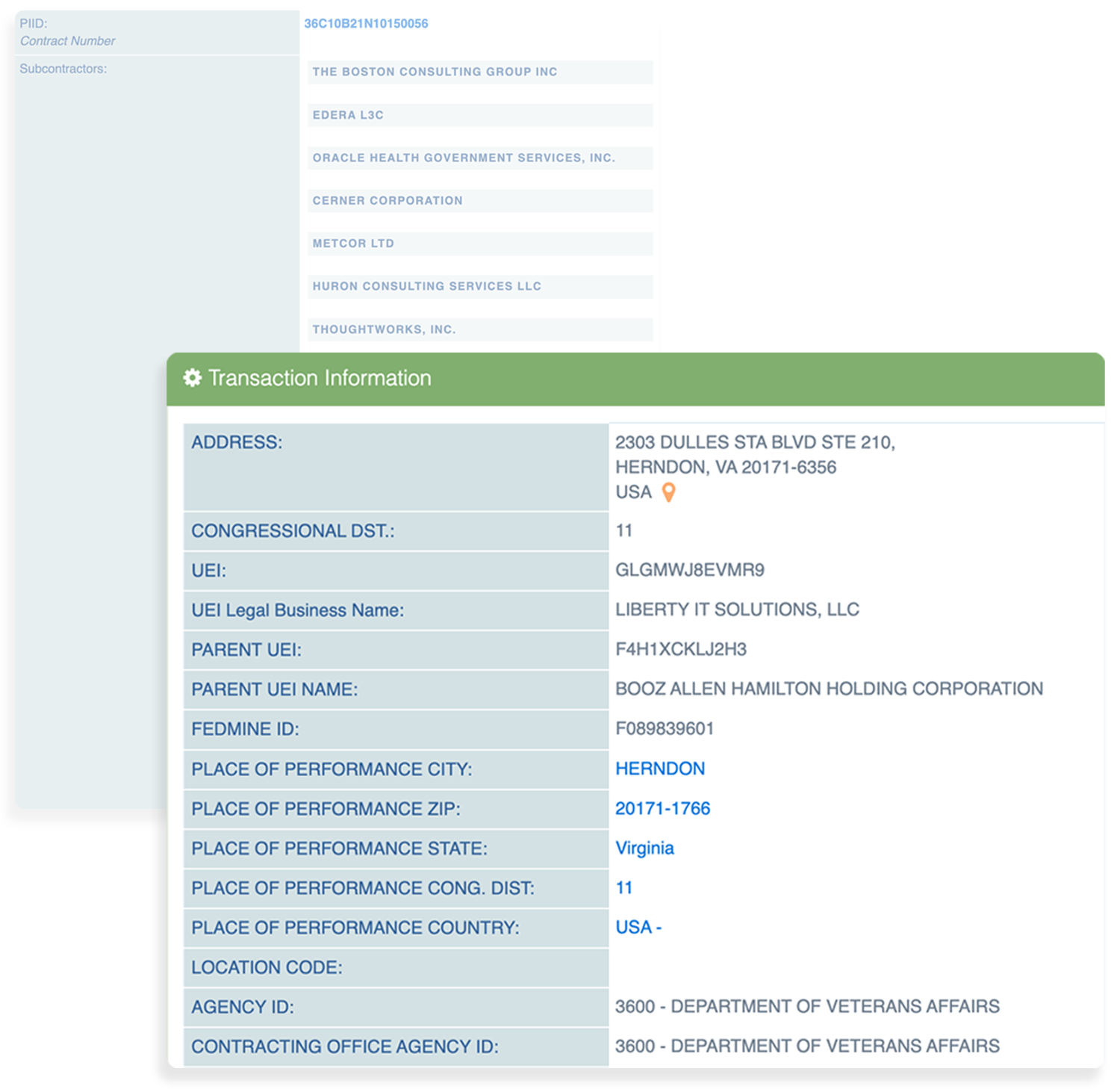Click the 20171-1766 performance ZIP link

pos(662,808)
